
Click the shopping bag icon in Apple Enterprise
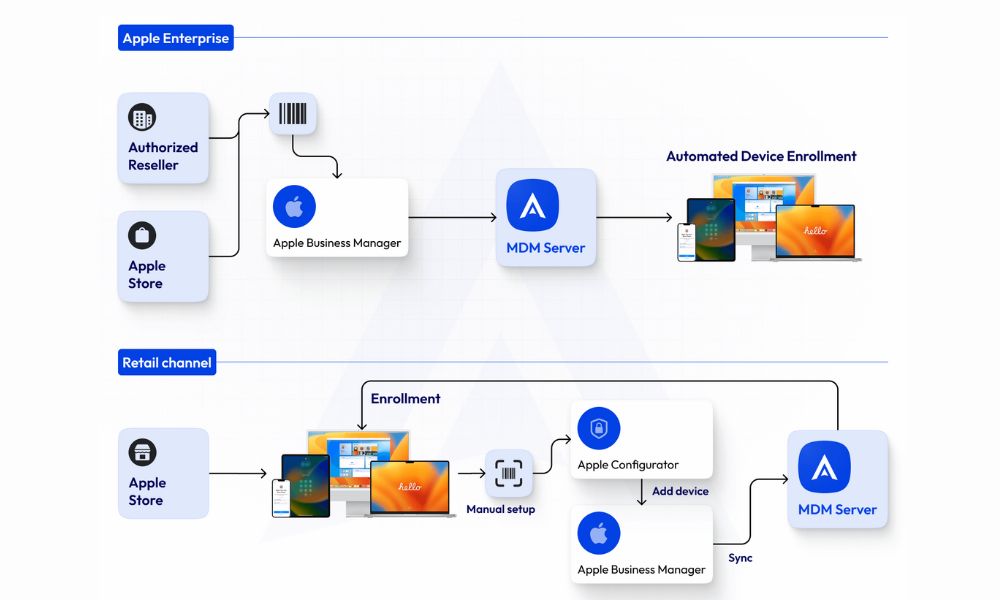(x=142, y=235)
